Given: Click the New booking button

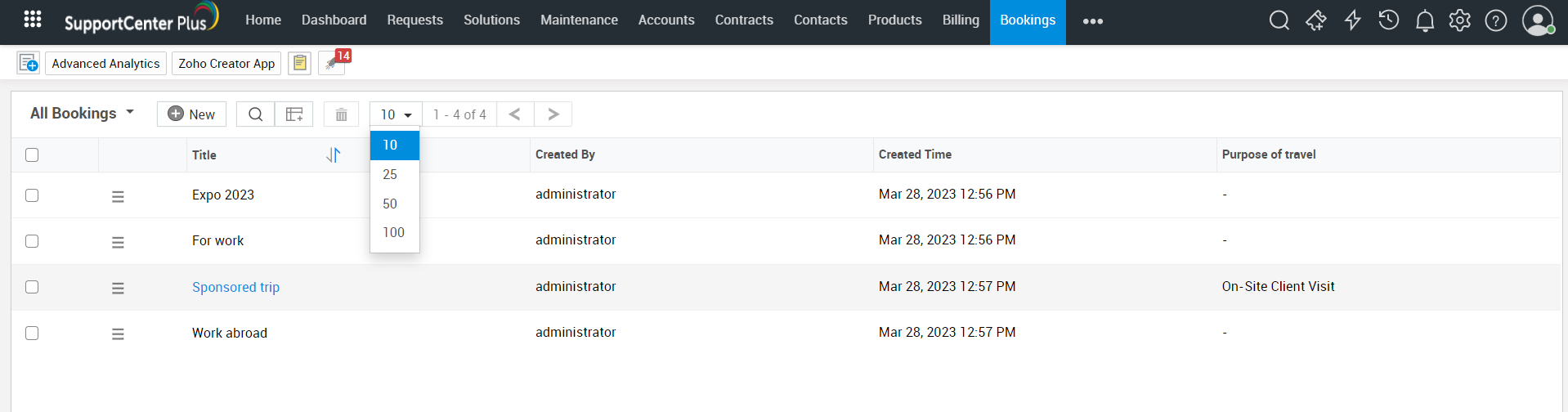Looking at the screenshot, I should click(191, 114).
